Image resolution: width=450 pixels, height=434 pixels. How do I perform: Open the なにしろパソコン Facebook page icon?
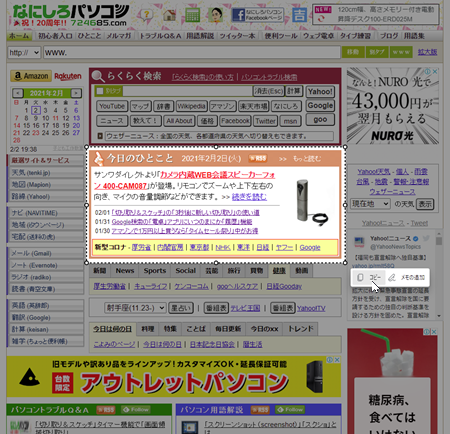pos(258,15)
